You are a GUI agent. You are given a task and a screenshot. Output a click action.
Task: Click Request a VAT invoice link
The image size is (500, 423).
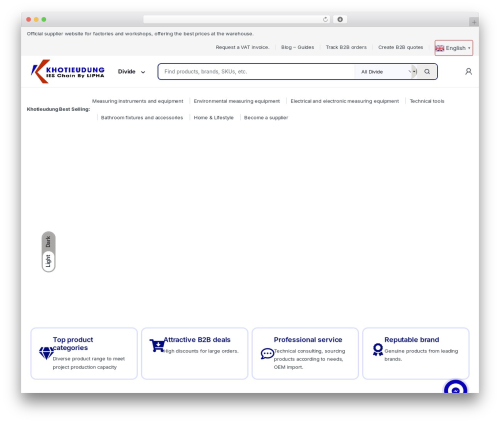pos(242,47)
